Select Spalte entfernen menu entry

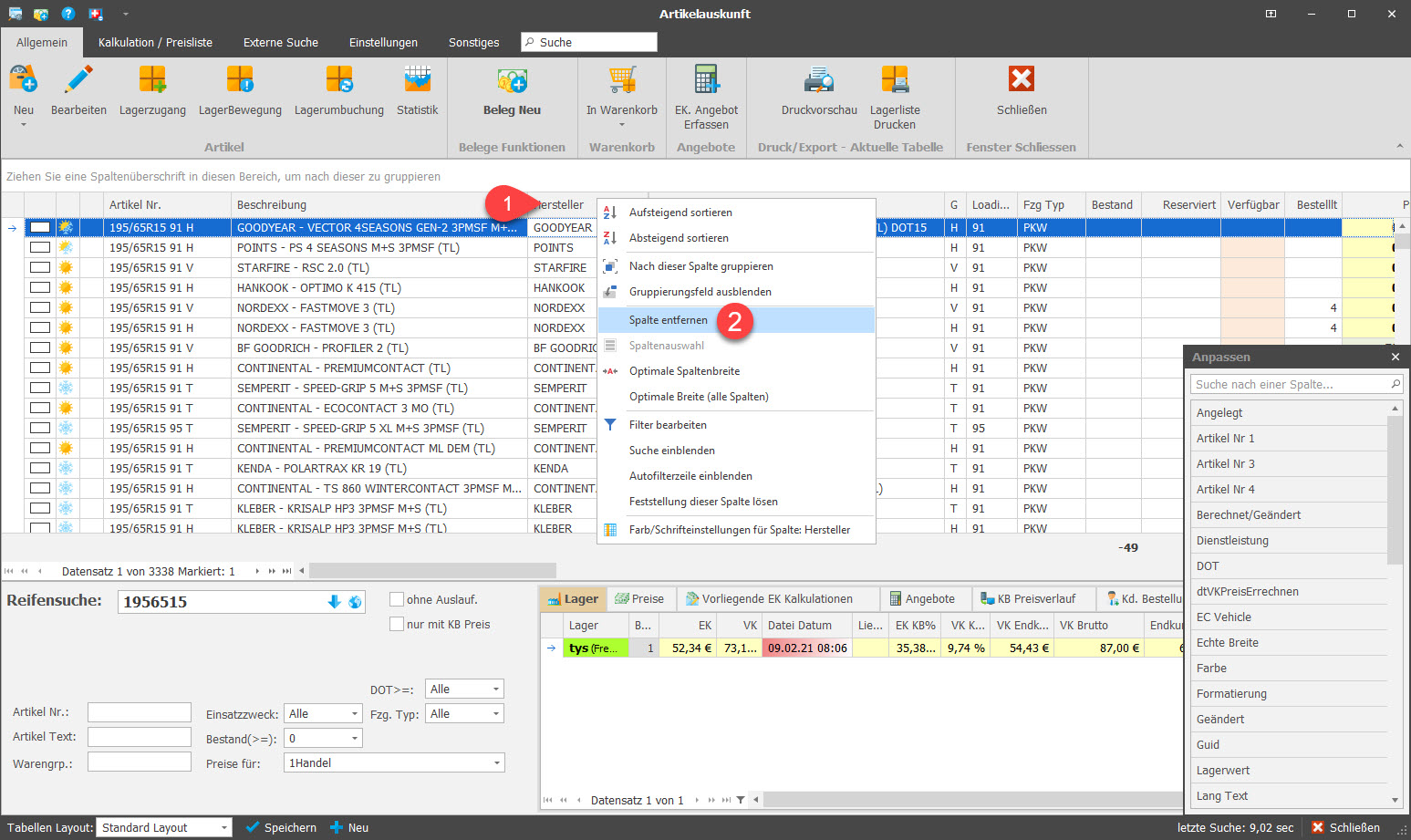click(736, 320)
